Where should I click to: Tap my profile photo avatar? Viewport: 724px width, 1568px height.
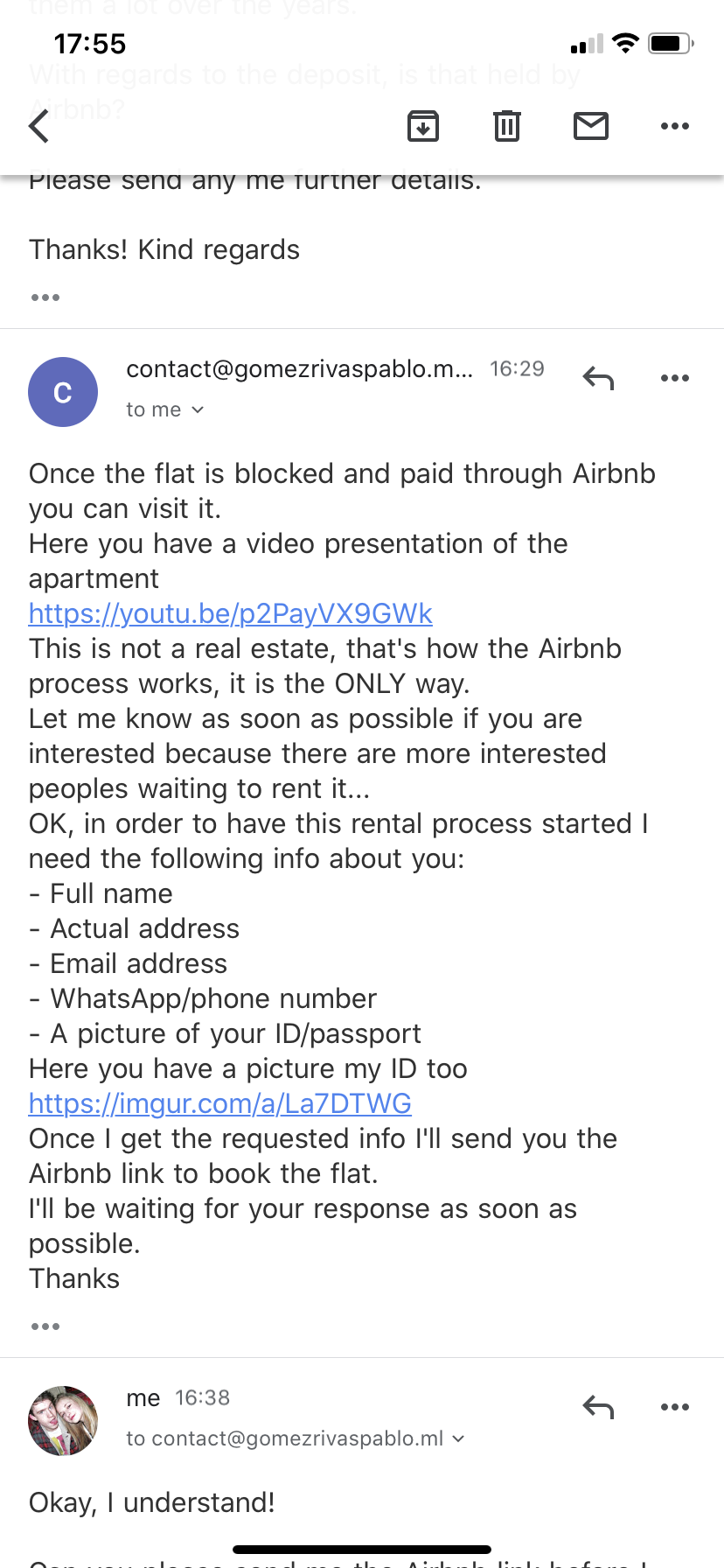(63, 1421)
